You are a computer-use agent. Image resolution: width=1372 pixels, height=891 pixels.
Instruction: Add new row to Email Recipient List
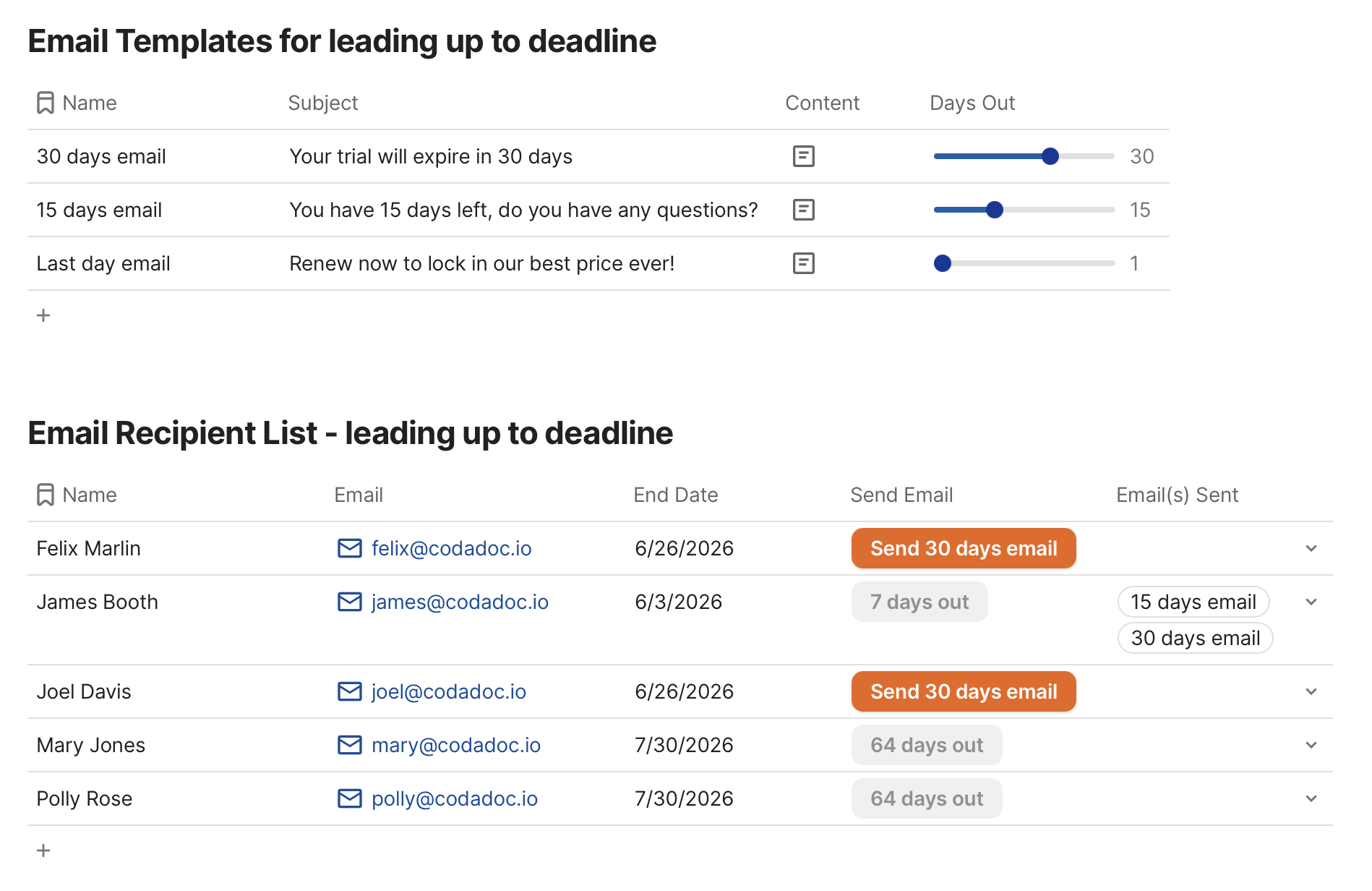pyautogui.click(x=43, y=850)
